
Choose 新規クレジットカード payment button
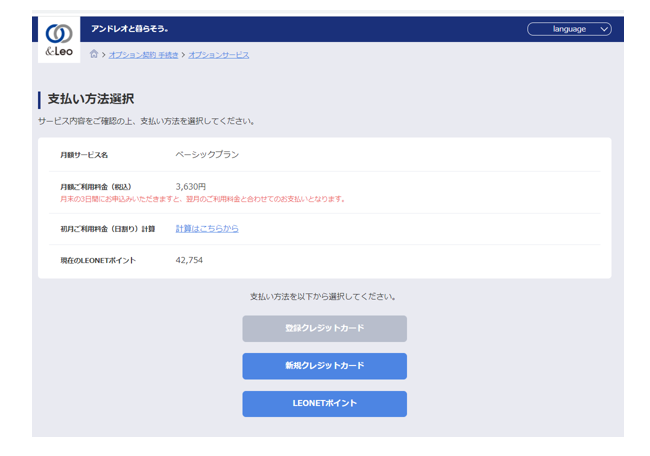(x=324, y=366)
